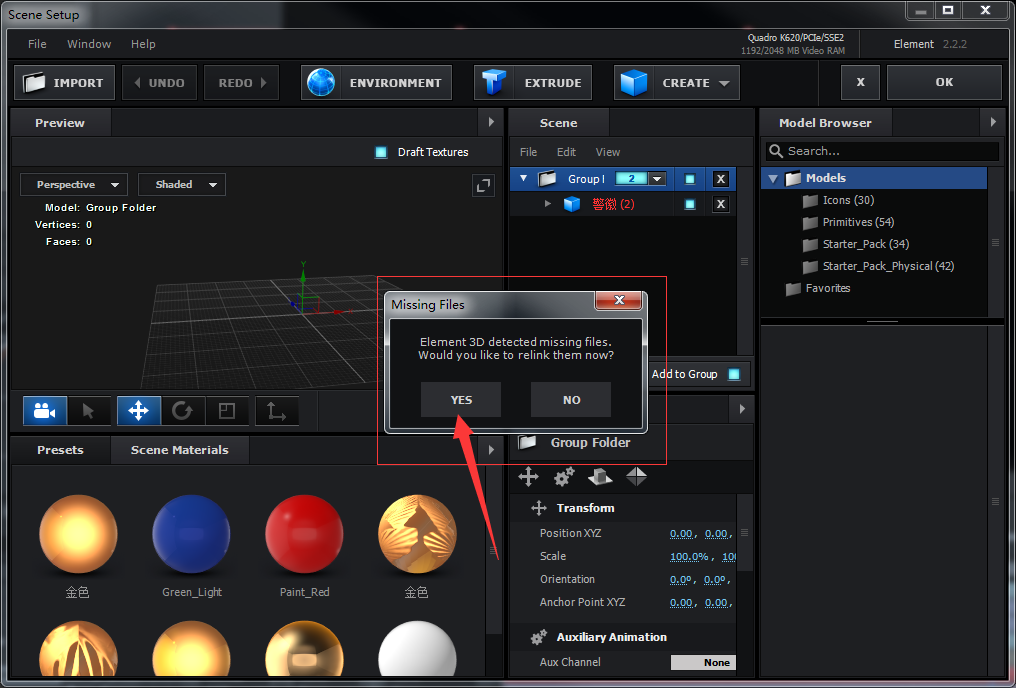This screenshot has height=688, width=1016.
Task: Select the Primitives (54) folder
Action: tap(848, 222)
